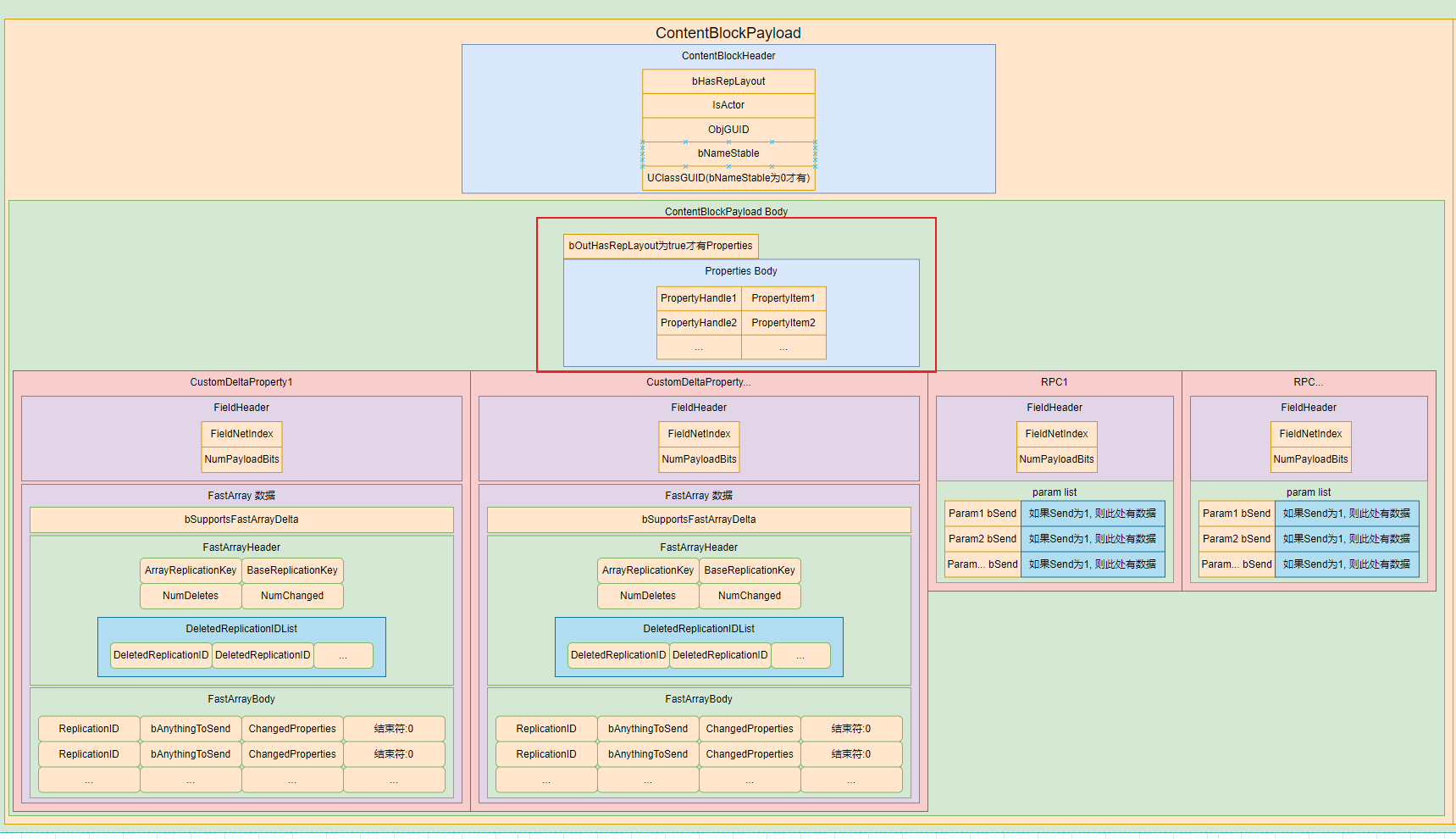Click the PropertyItem1 cell
1456x839 pixels.
coord(783,298)
